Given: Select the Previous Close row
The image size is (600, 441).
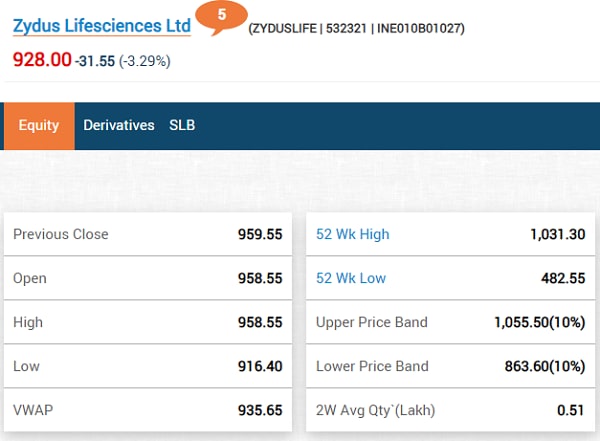Looking at the screenshot, I should 149,234.
